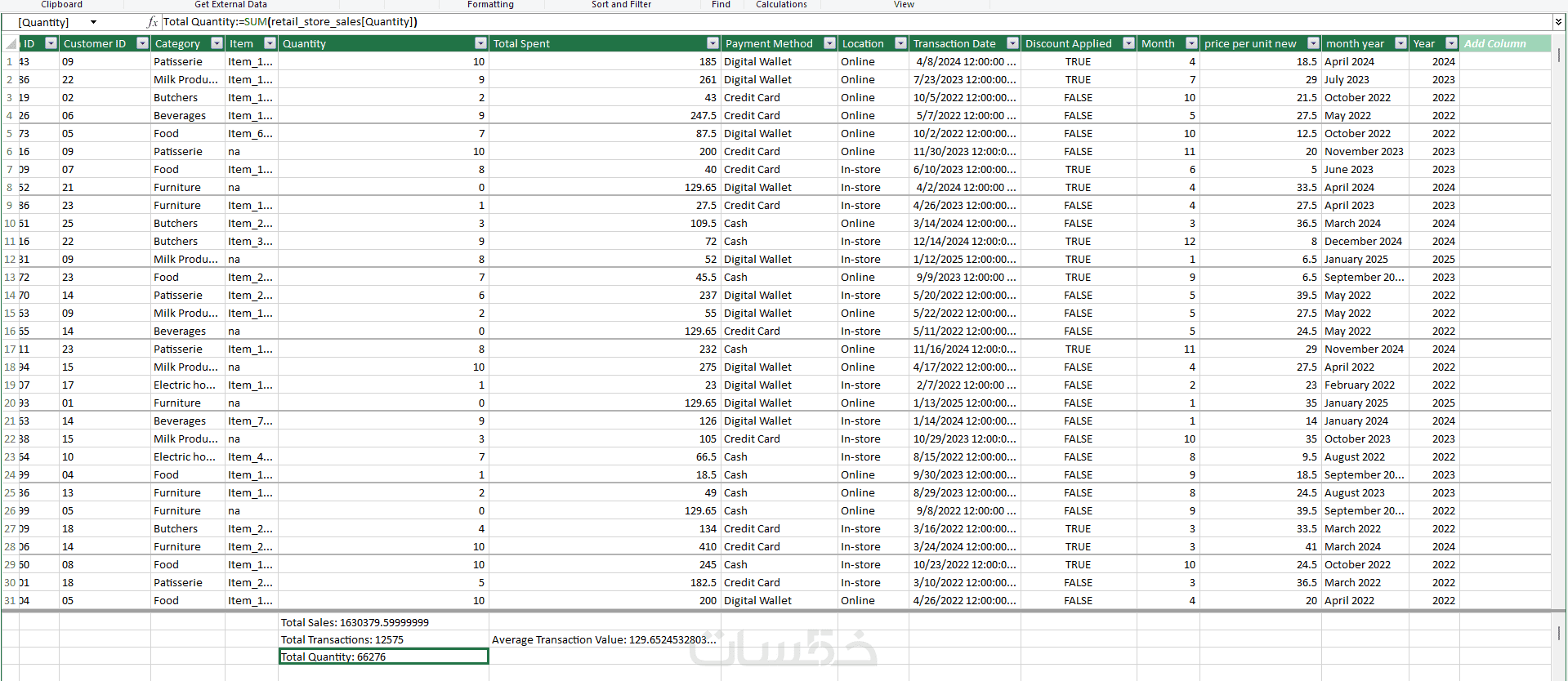Image resolution: width=1568 pixels, height=681 pixels.
Task: Open the month year column filter dropdown
Action: tap(1400, 43)
